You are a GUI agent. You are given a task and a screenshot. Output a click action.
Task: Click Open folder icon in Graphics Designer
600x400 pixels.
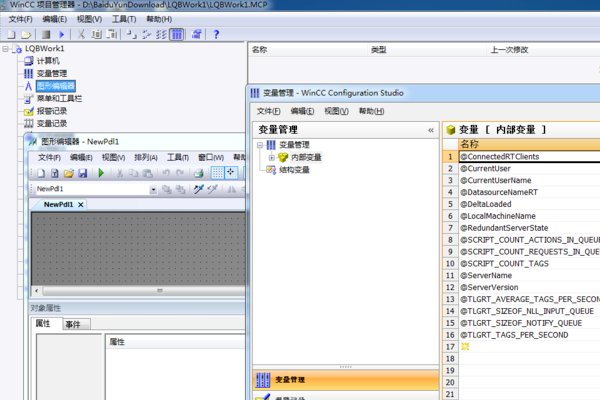tap(68, 173)
